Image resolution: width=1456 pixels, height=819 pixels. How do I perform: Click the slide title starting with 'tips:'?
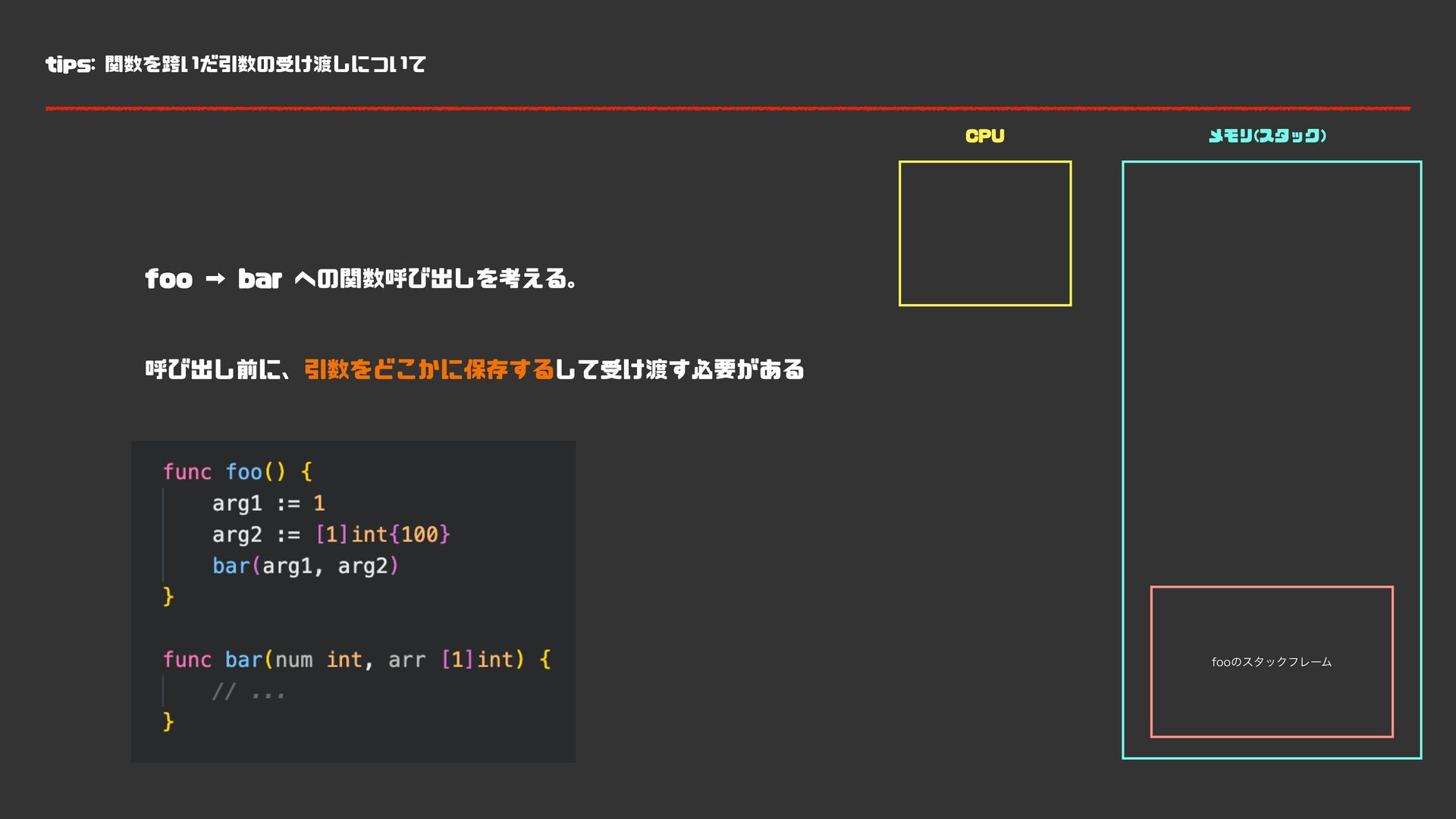pos(235,64)
